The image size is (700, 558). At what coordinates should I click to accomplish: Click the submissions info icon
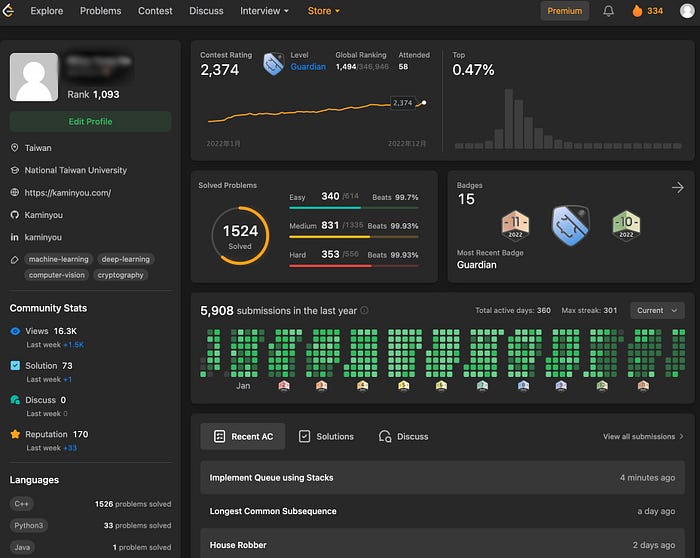(364, 310)
